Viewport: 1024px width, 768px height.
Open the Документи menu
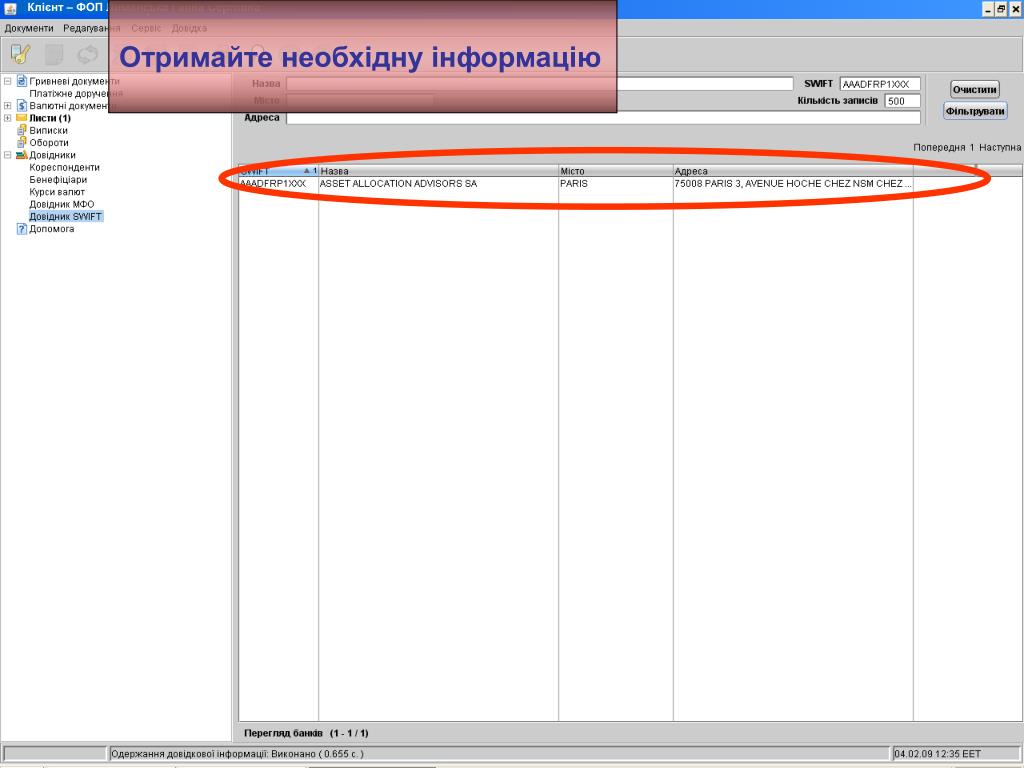coord(29,28)
